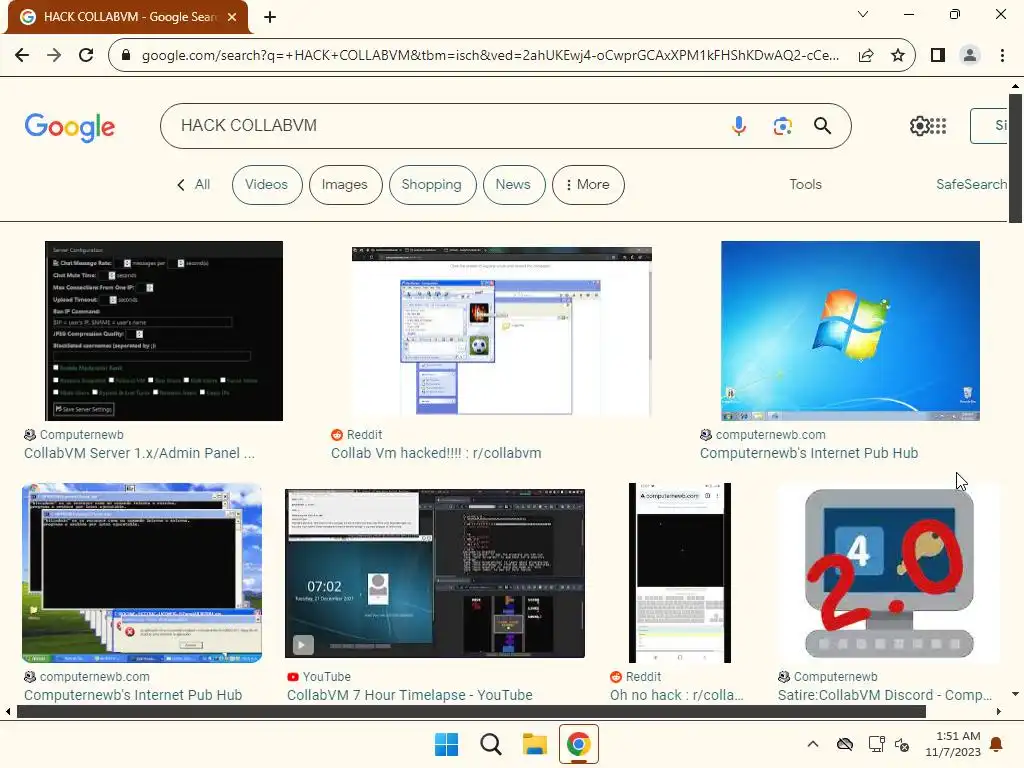1024x768 pixels.
Task: Switch to Shopping results
Action: coord(432,185)
